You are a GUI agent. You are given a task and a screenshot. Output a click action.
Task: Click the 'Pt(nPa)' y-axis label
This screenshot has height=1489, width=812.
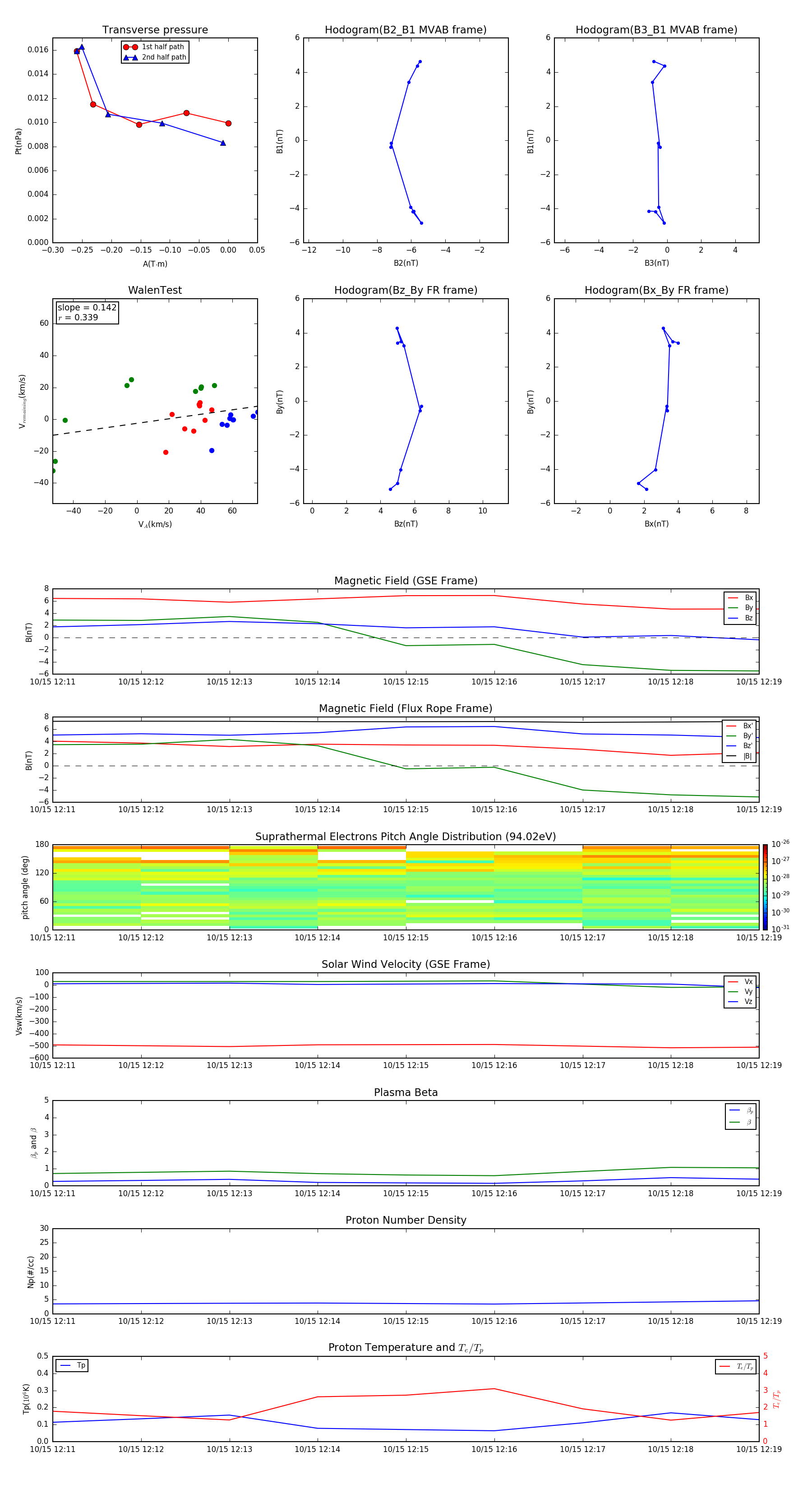point(18,141)
